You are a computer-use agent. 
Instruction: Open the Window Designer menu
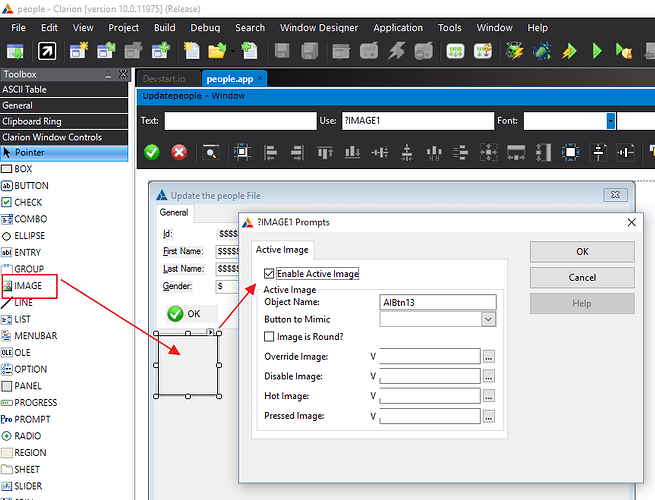(319, 28)
